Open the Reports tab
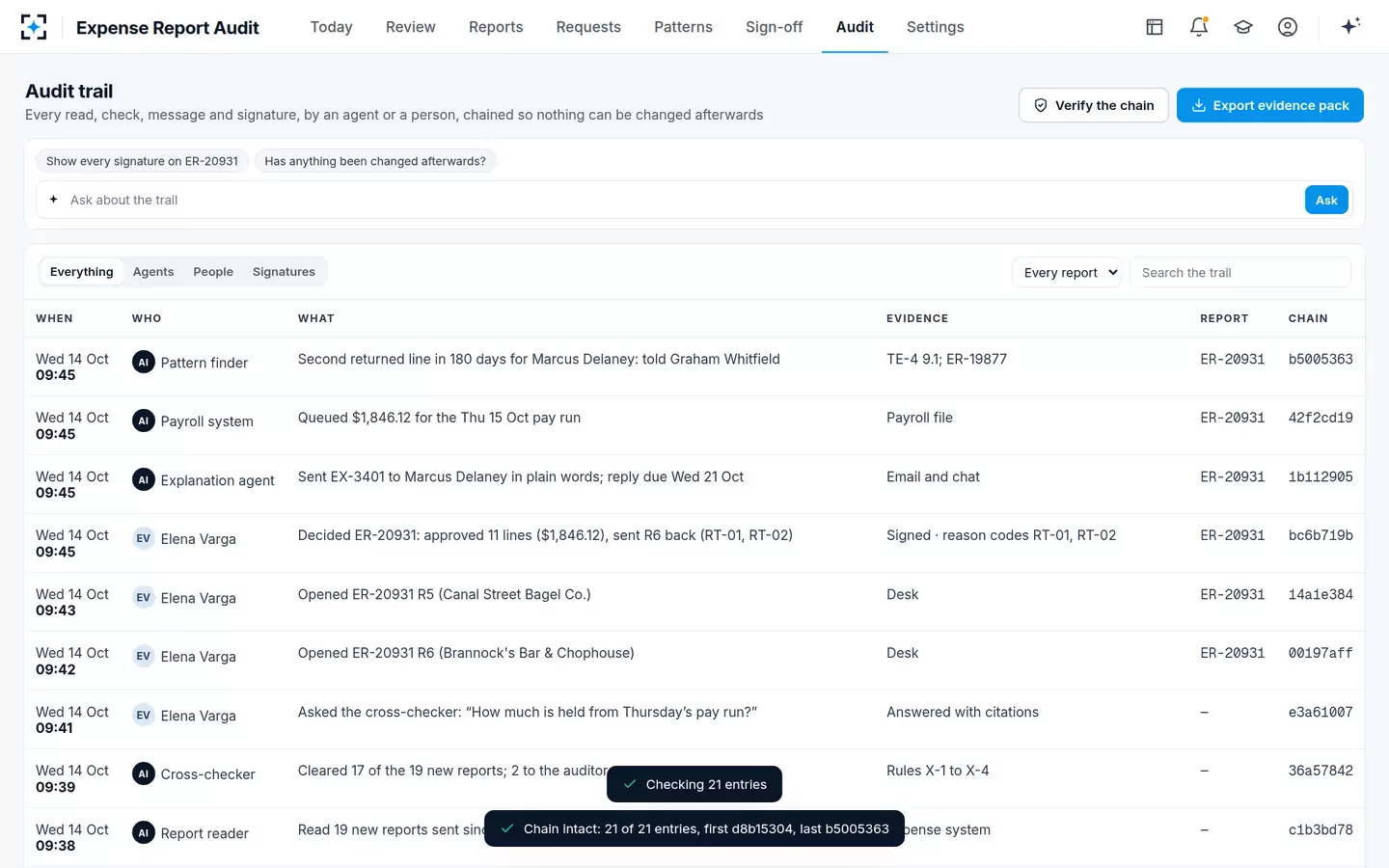Screen dimensions: 1389x868 coord(496,27)
